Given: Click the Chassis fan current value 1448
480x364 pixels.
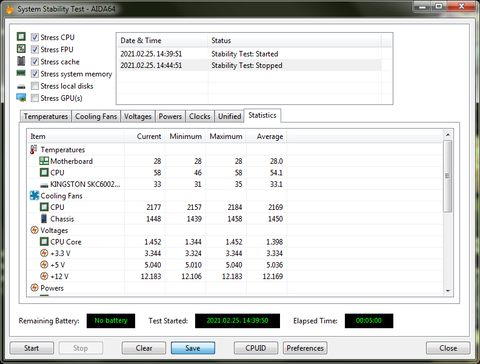Looking at the screenshot, I should 154,219.
